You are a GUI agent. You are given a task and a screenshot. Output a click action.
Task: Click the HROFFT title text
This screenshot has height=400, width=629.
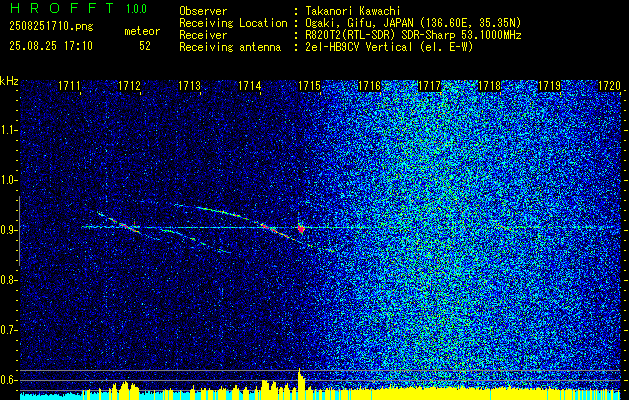pyautogui.click(x=62, y=8)
